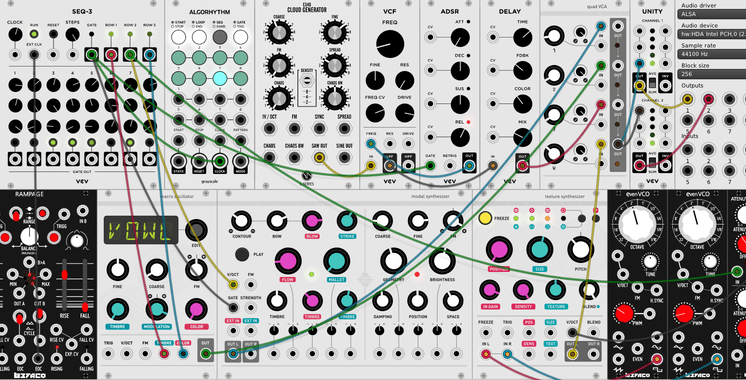Click the VCF HPF output jack

pyautogui.click(x=408, y=166)
